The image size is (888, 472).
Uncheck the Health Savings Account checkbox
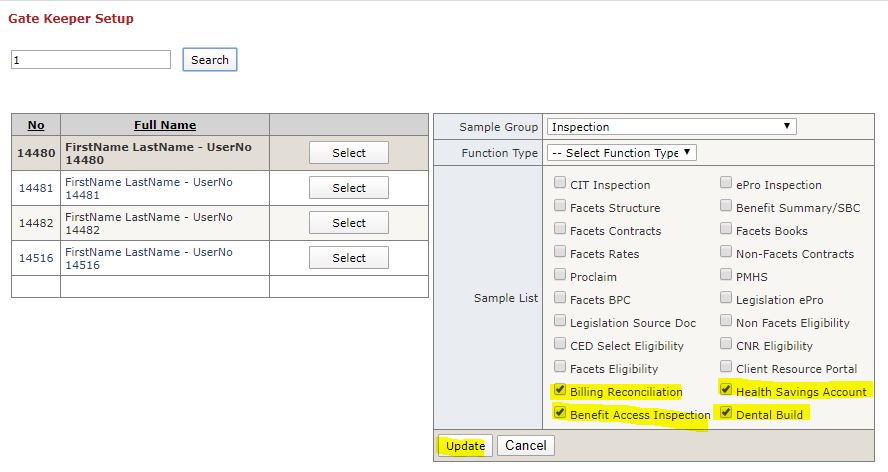[x=726, y=391]
